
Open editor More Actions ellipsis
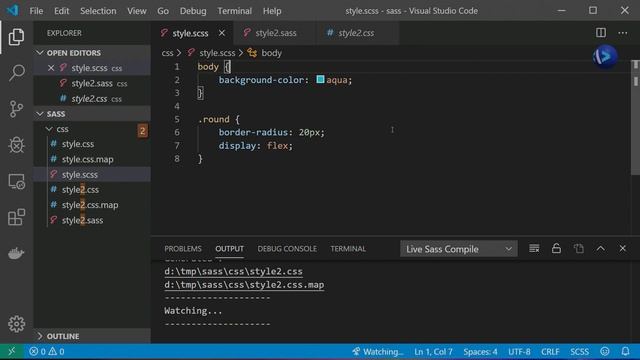click(x=622, y=33)
